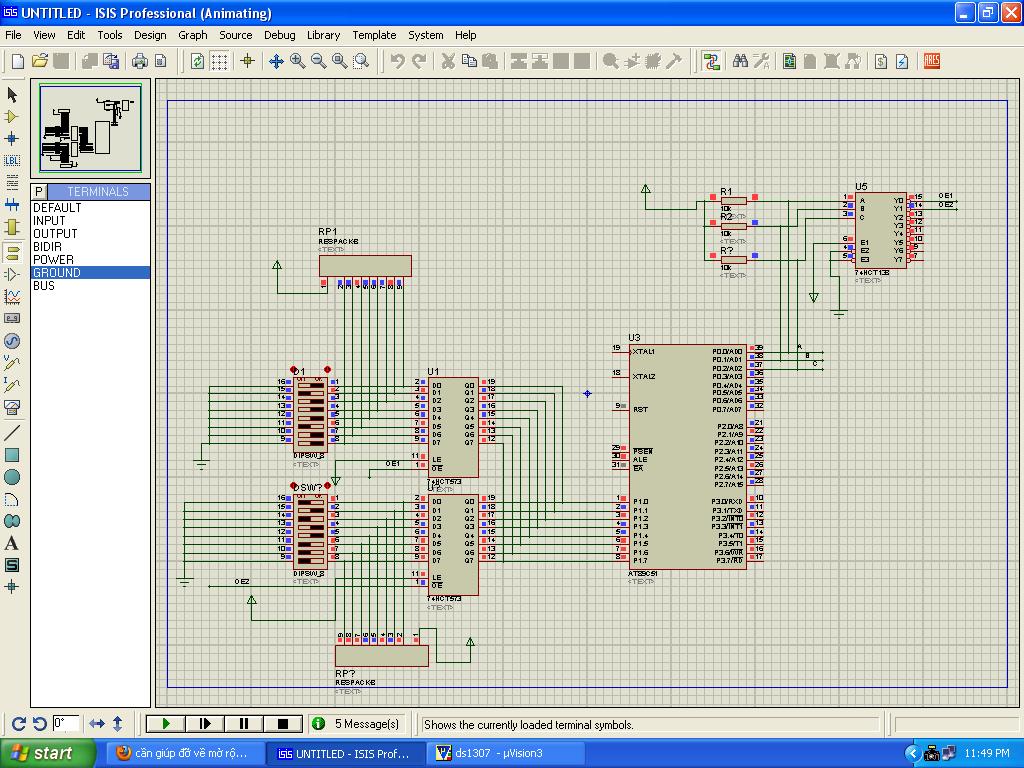Click the '5 Message(s)' simulation log

point(366,723)
